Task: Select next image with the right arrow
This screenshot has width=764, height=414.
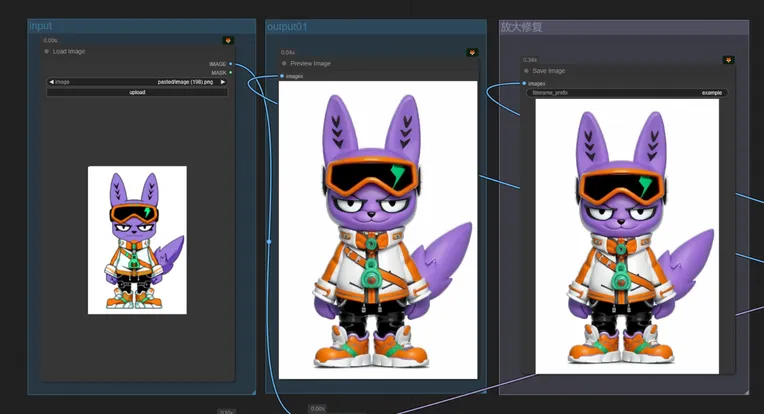Action: pyautogui.click(x=223, y=82)
